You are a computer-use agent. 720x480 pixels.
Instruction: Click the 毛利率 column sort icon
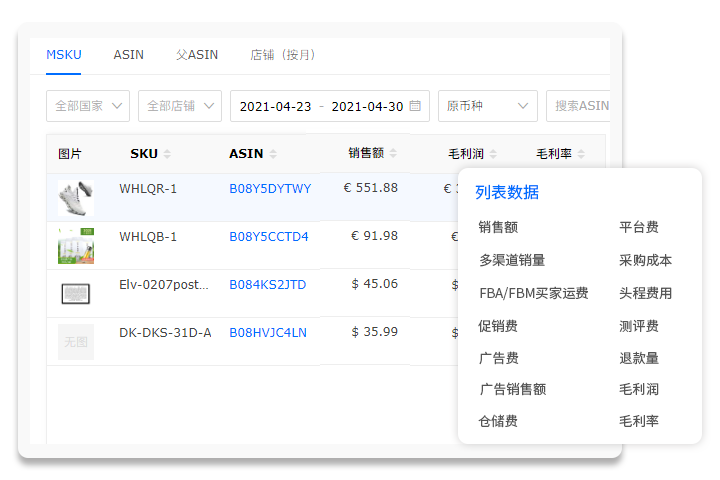tap(581, 154)
